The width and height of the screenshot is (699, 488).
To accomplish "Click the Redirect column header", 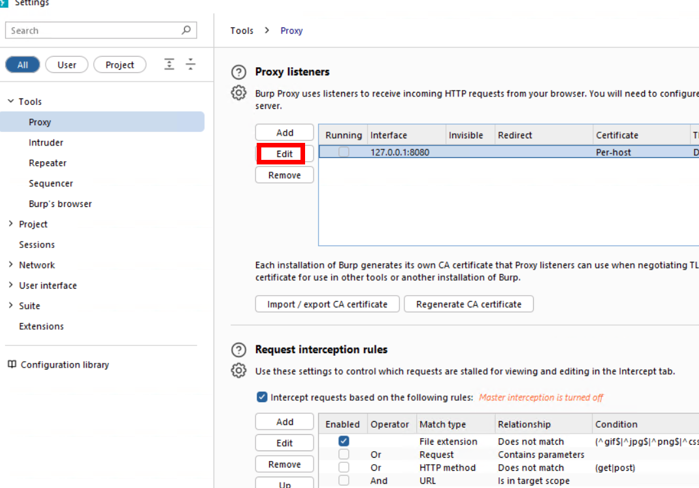I will click(544, 135).
